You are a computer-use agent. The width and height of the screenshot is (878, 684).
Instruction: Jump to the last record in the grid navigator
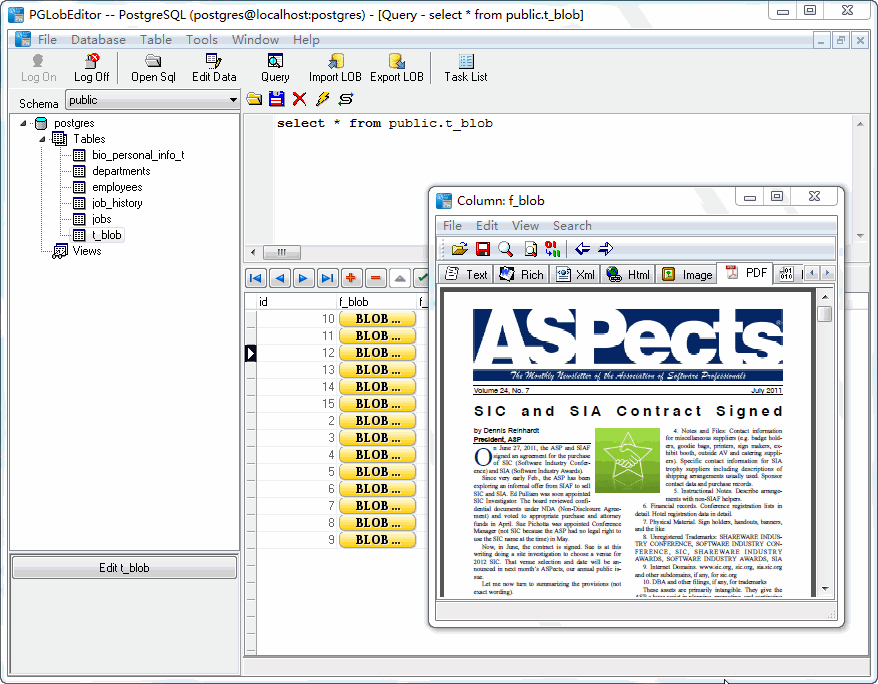click(x=327, y=278)
